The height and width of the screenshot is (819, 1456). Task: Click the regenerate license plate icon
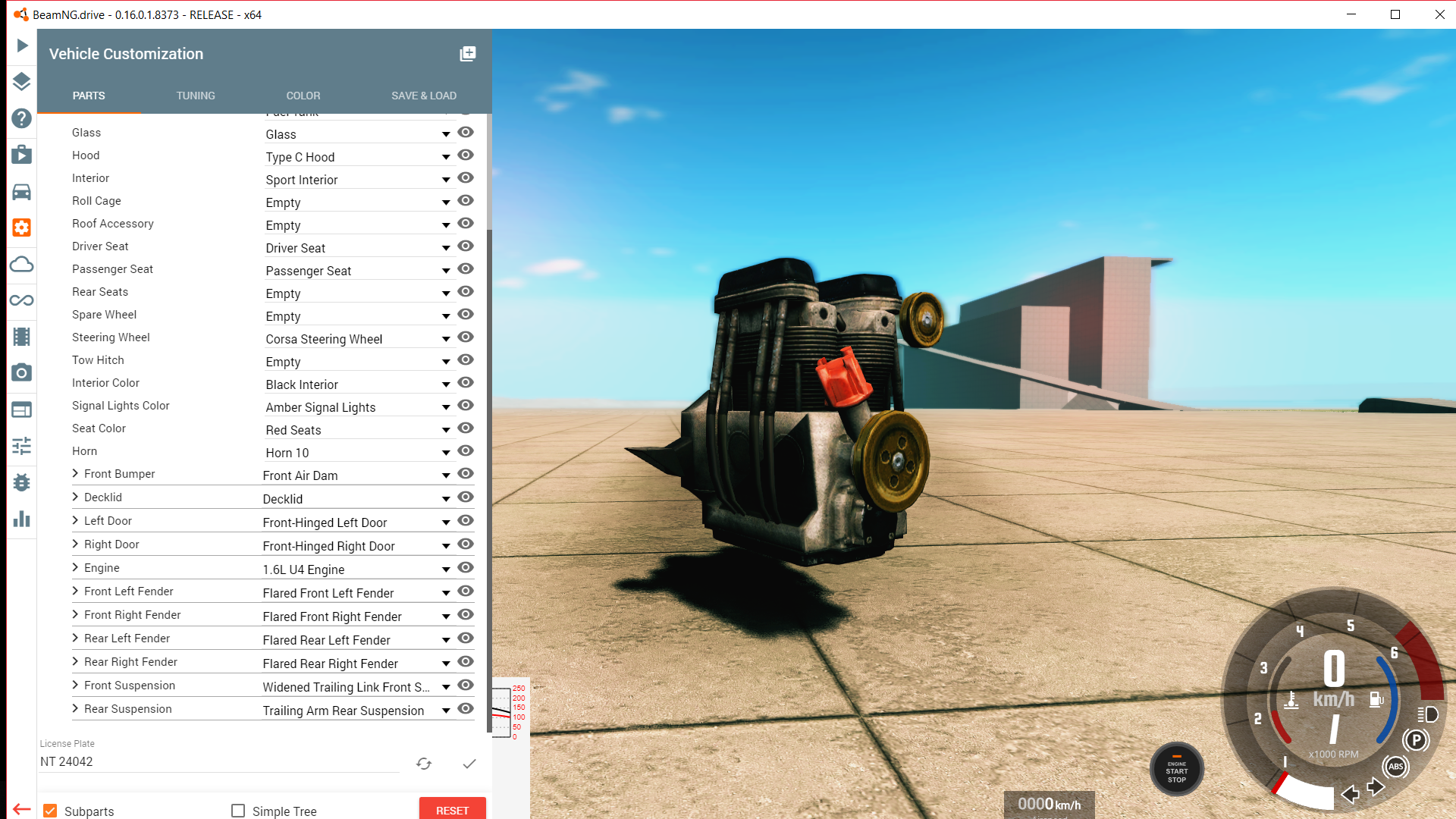pyautogui.click(x=424, y=764)
